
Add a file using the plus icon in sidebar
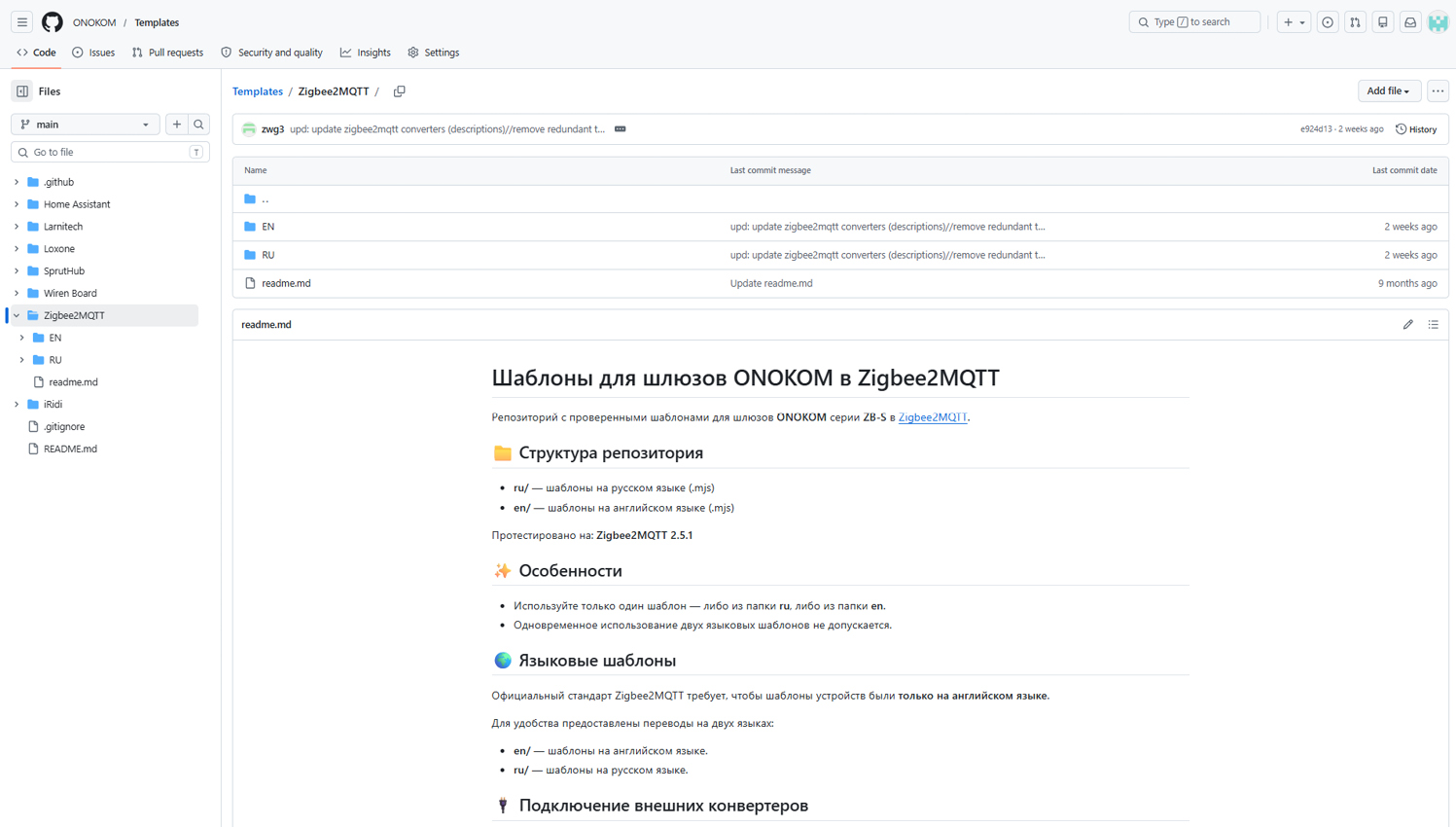pyautogui.click(x=177, y=125)
